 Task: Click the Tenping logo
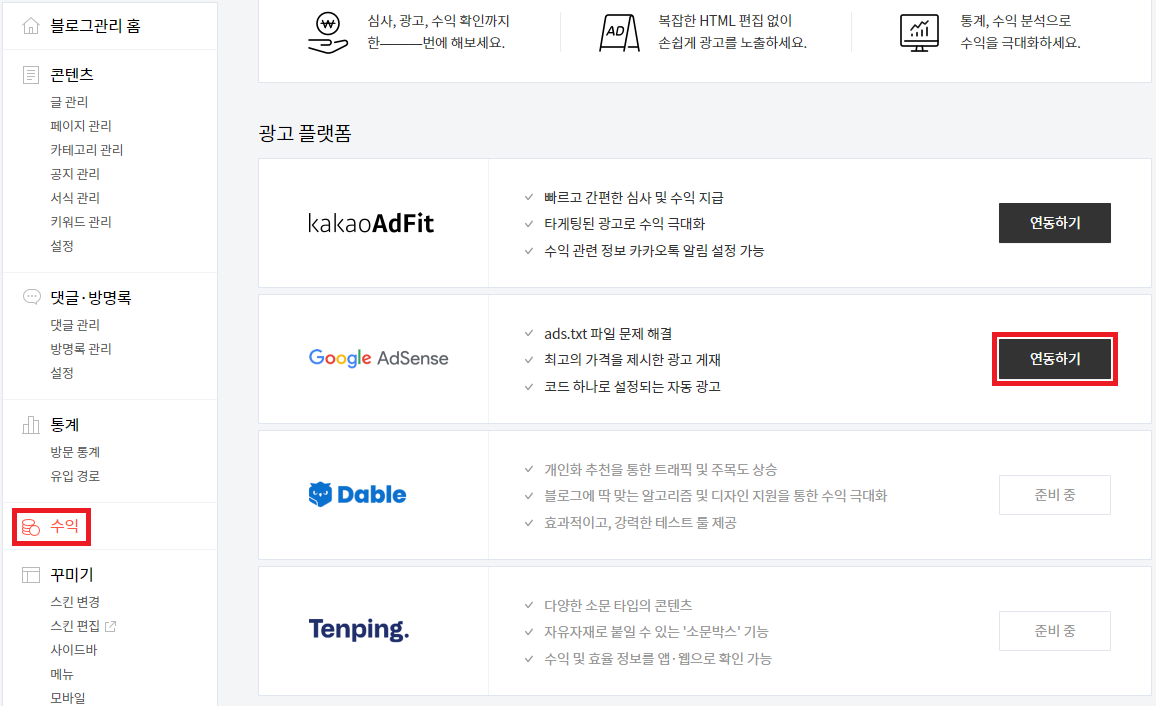[358, 629]
